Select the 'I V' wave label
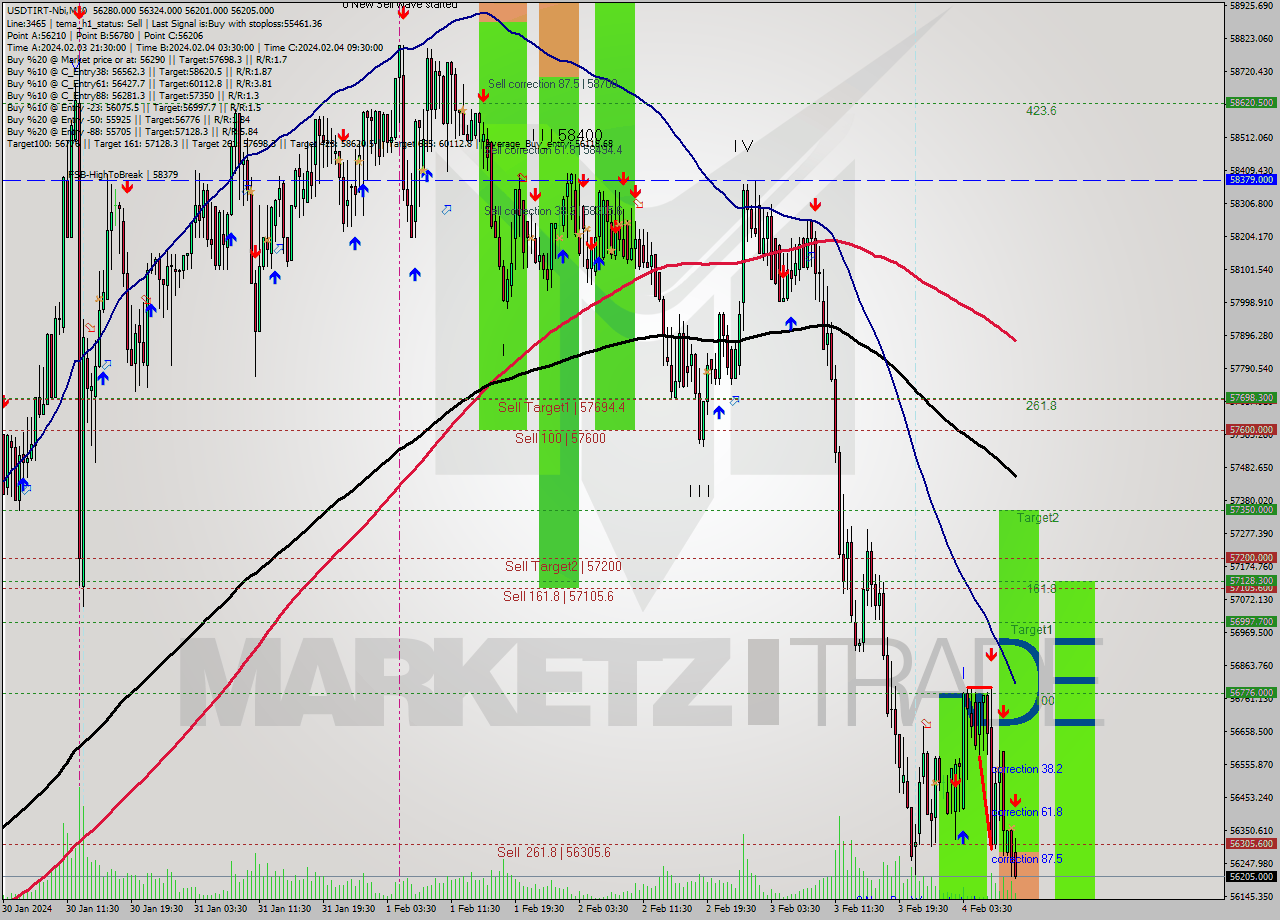1280x920 pixels. coord(742,146)
